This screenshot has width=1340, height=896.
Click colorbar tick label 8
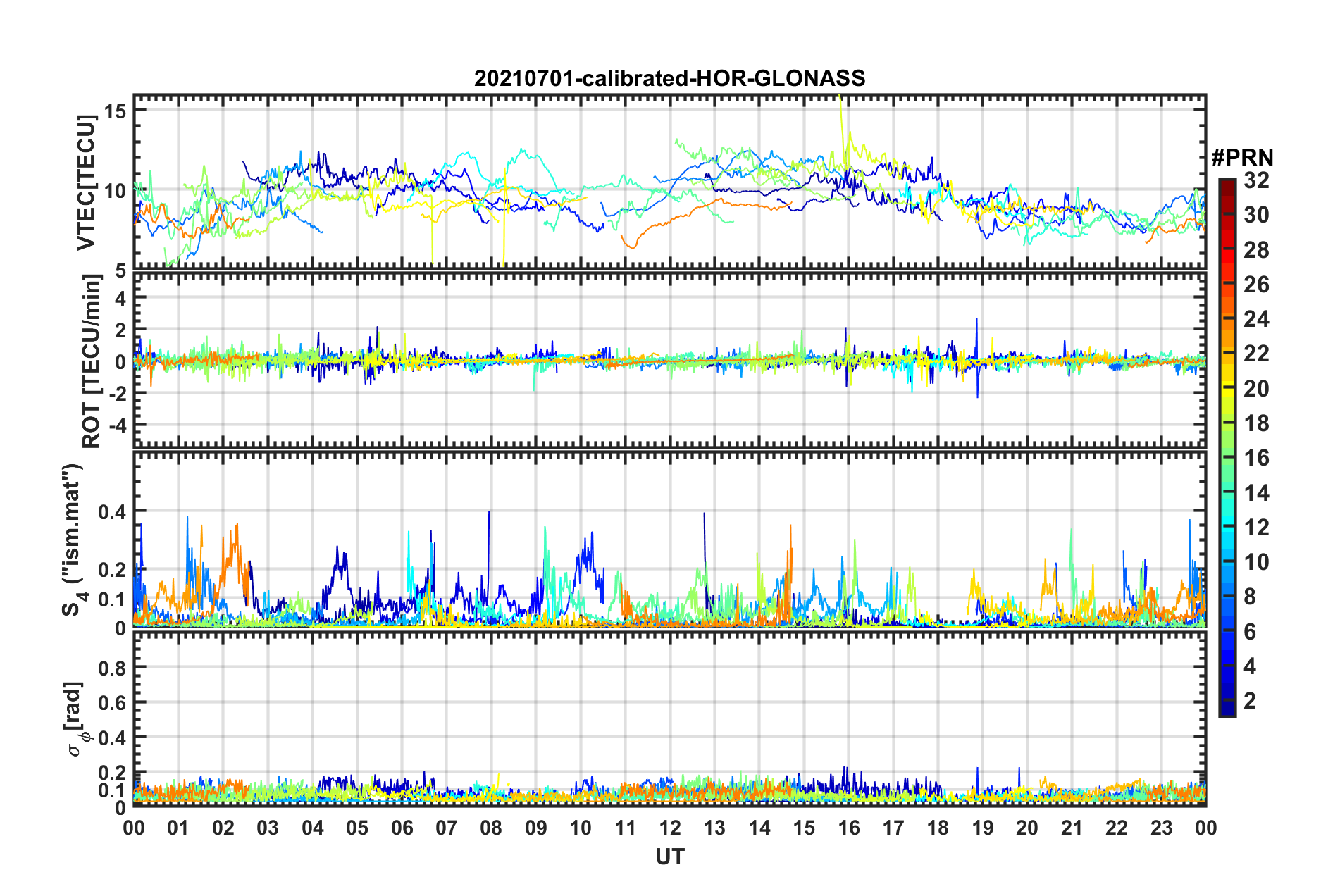click(x=1250, y=597)
